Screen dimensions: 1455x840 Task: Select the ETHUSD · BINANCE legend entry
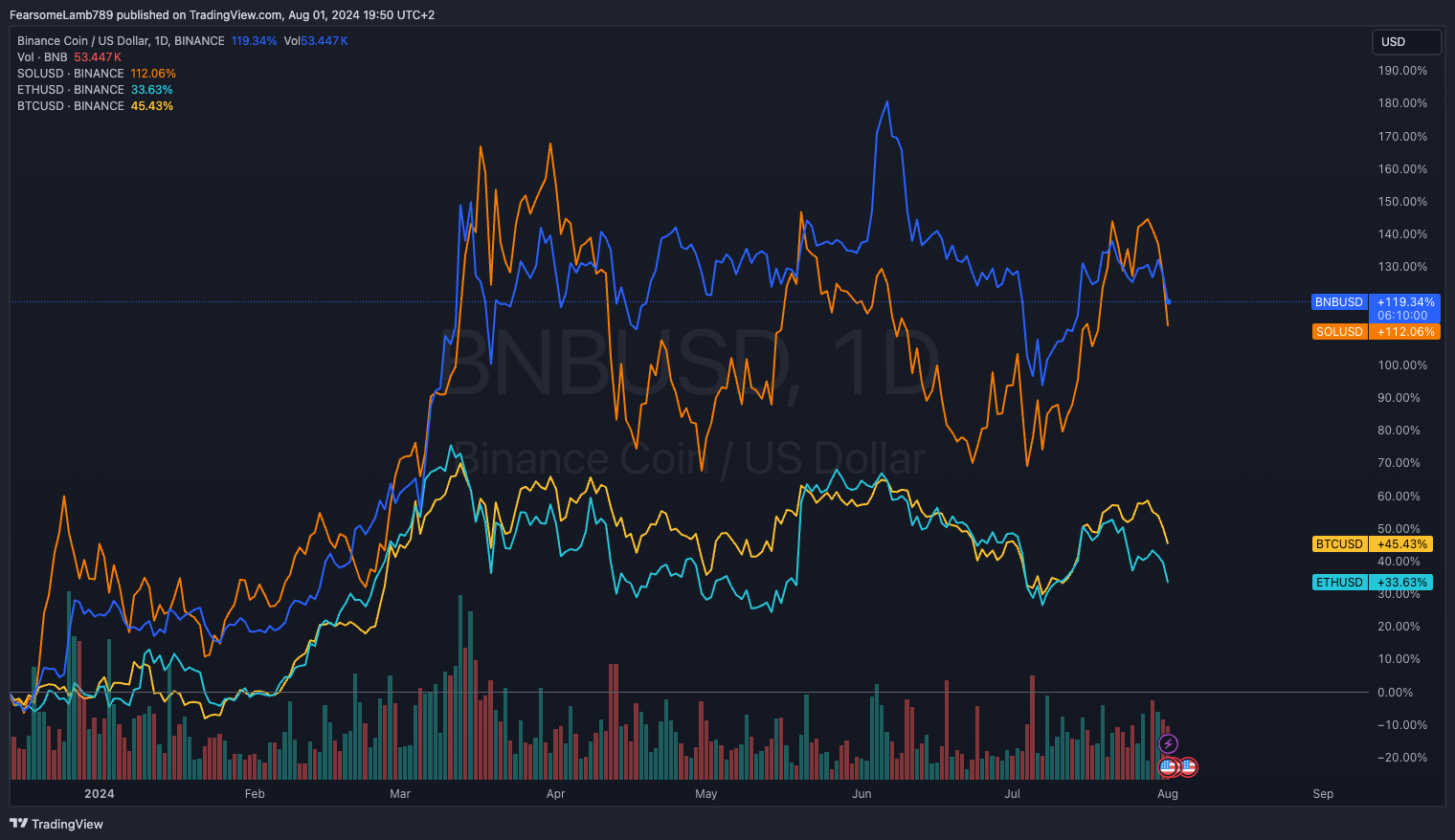(71, 90)
